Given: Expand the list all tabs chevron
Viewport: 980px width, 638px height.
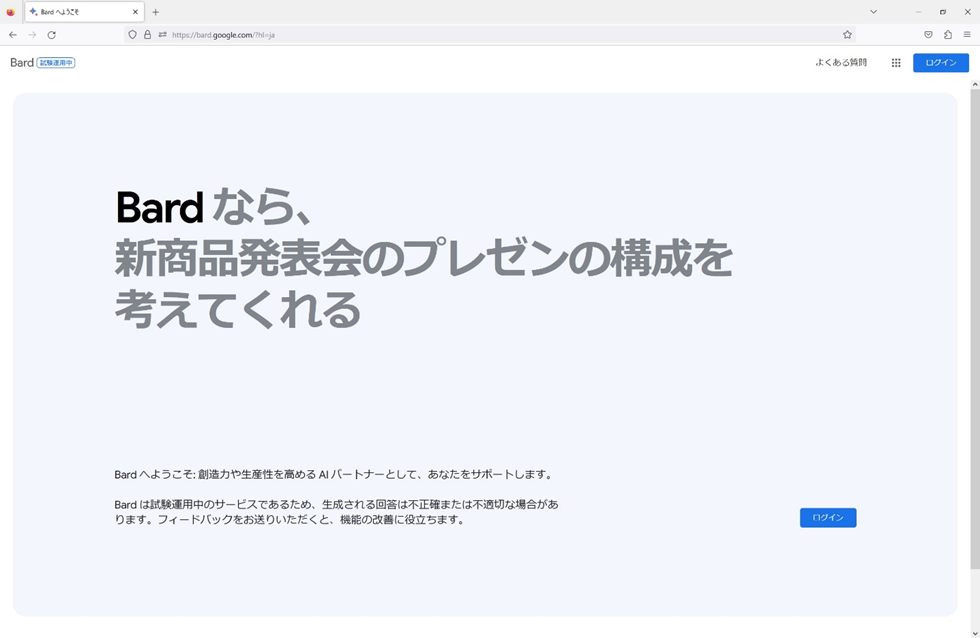Looking at the screenshot, I should (873, 12).
